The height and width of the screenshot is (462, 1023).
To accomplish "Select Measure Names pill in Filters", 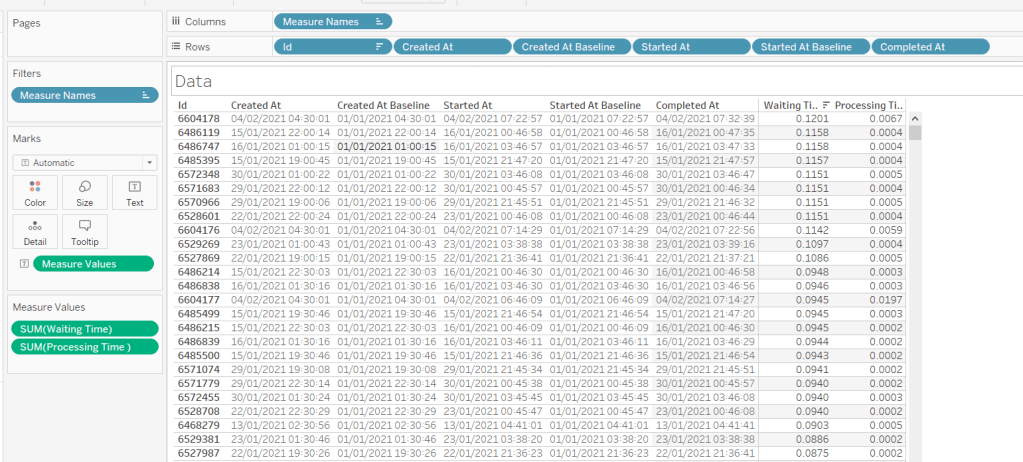I will point(85,95).
